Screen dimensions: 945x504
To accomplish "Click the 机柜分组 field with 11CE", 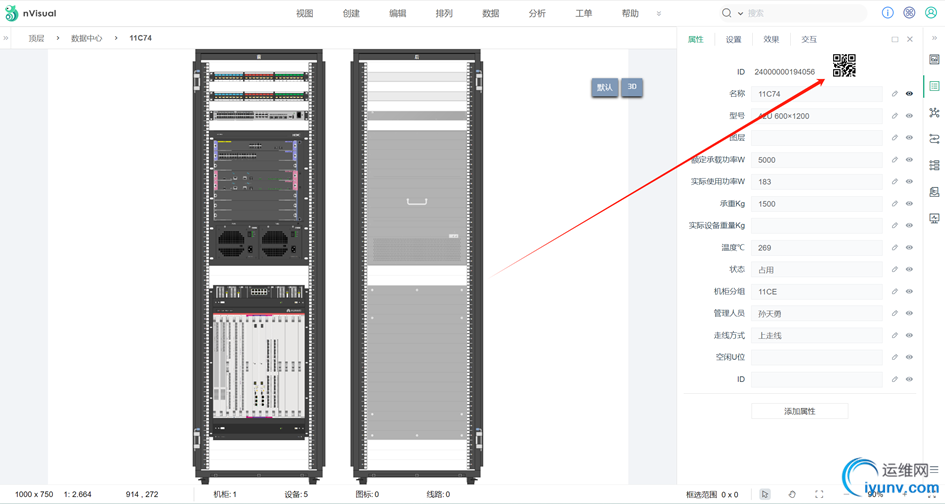I will 817,291.
